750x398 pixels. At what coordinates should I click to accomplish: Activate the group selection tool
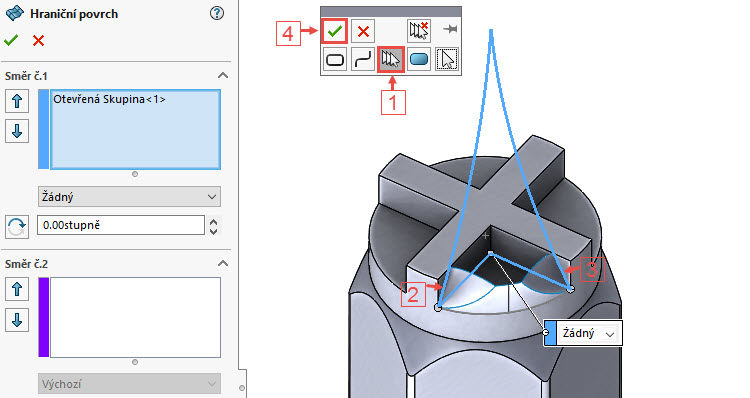click(391, 60)
